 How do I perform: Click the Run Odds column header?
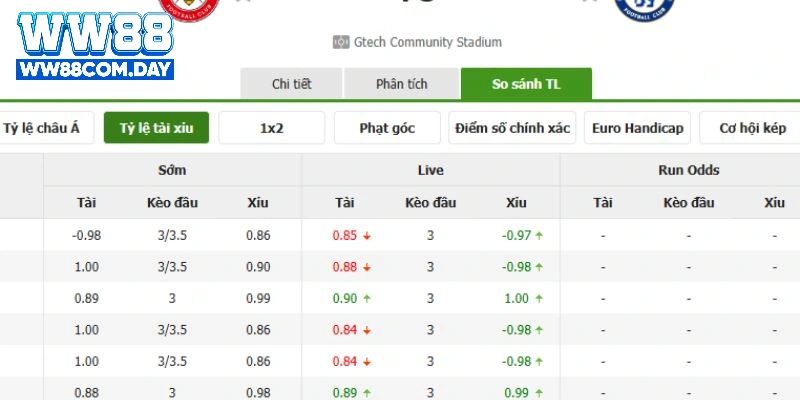coord(689,170)
